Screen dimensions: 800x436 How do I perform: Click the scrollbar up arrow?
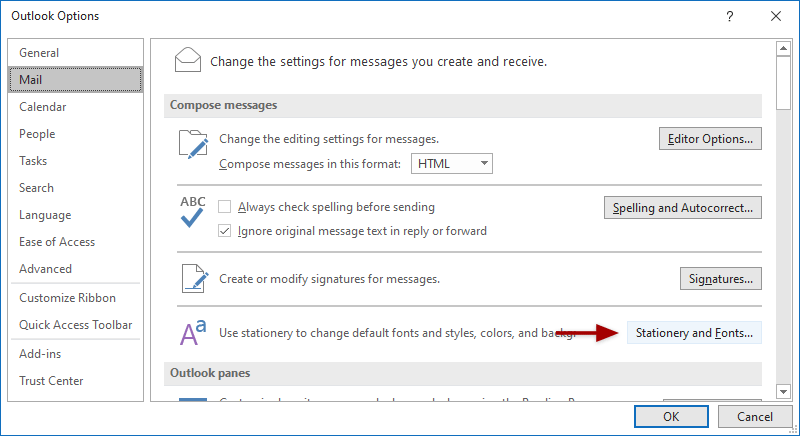tap(783, 47)
